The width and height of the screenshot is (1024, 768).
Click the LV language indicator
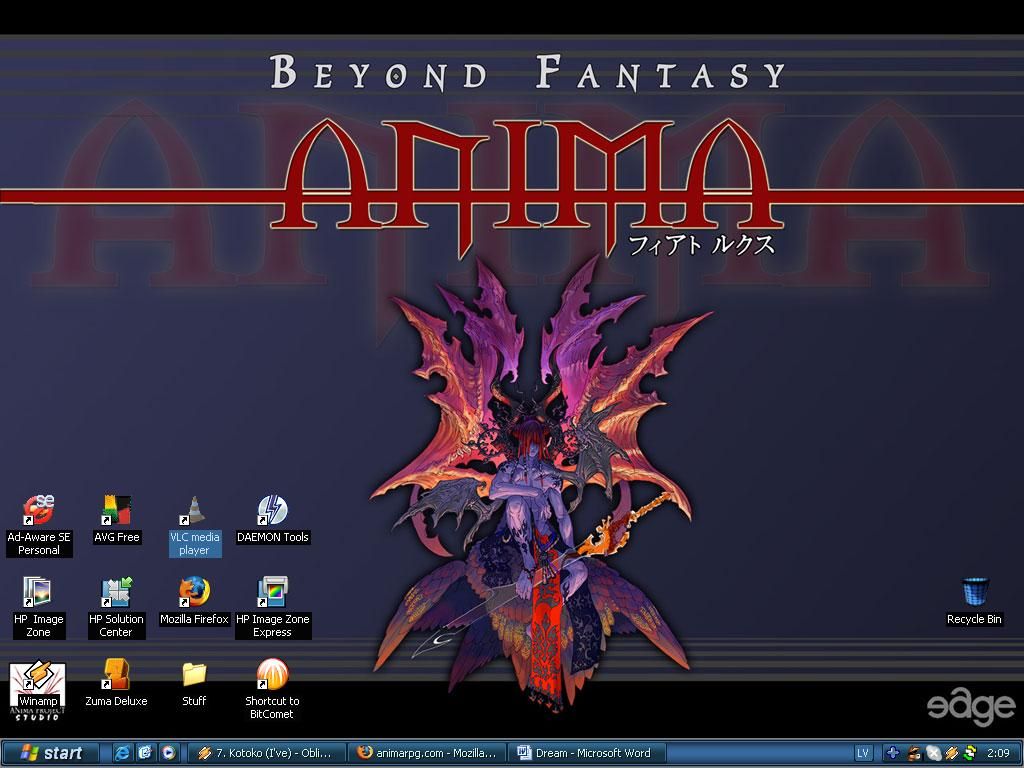coord(863,753)
